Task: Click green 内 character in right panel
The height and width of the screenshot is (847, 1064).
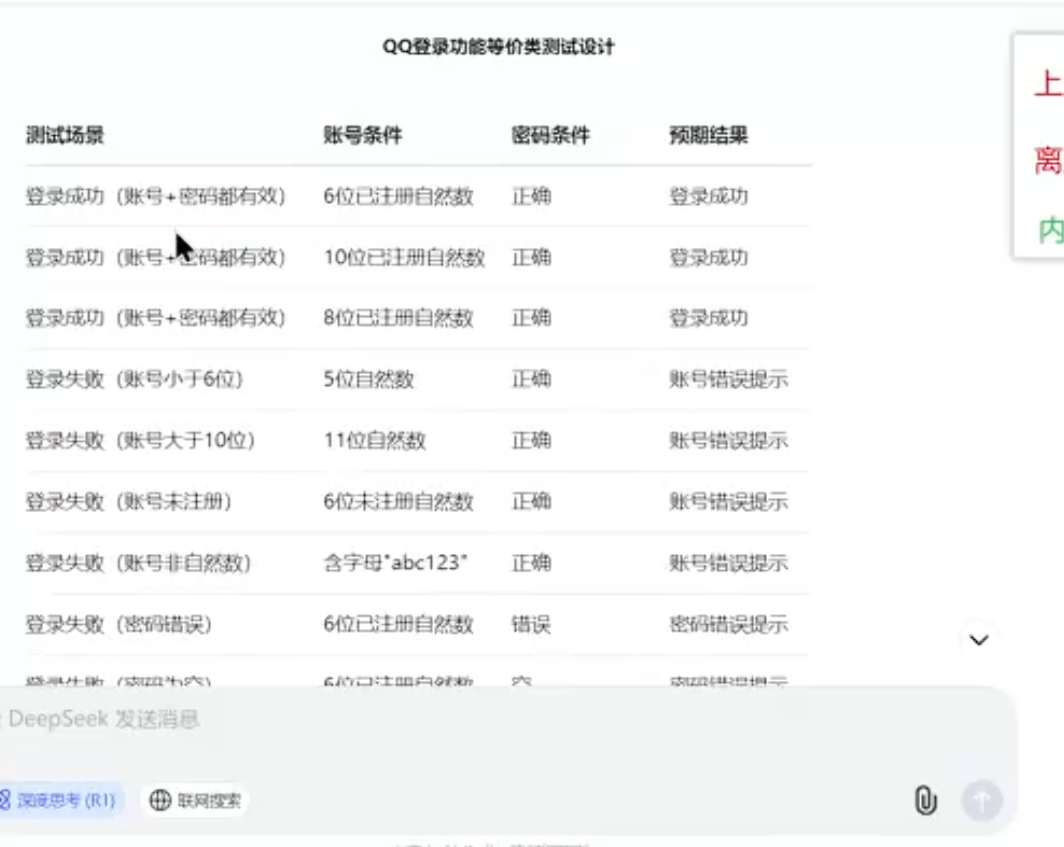Action: pos(1050,230)
